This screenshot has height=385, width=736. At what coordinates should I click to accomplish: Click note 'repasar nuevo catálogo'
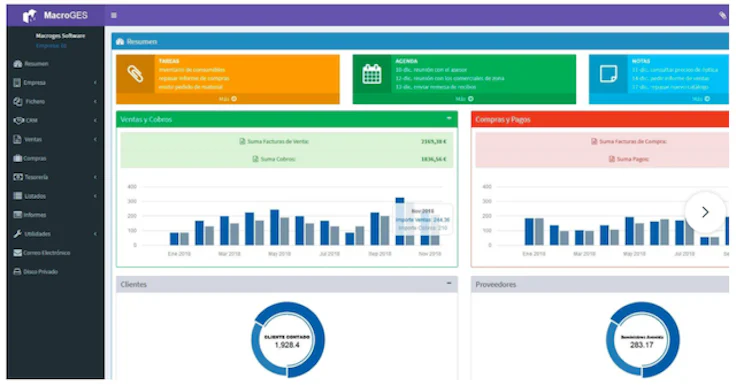coord(670,87)
